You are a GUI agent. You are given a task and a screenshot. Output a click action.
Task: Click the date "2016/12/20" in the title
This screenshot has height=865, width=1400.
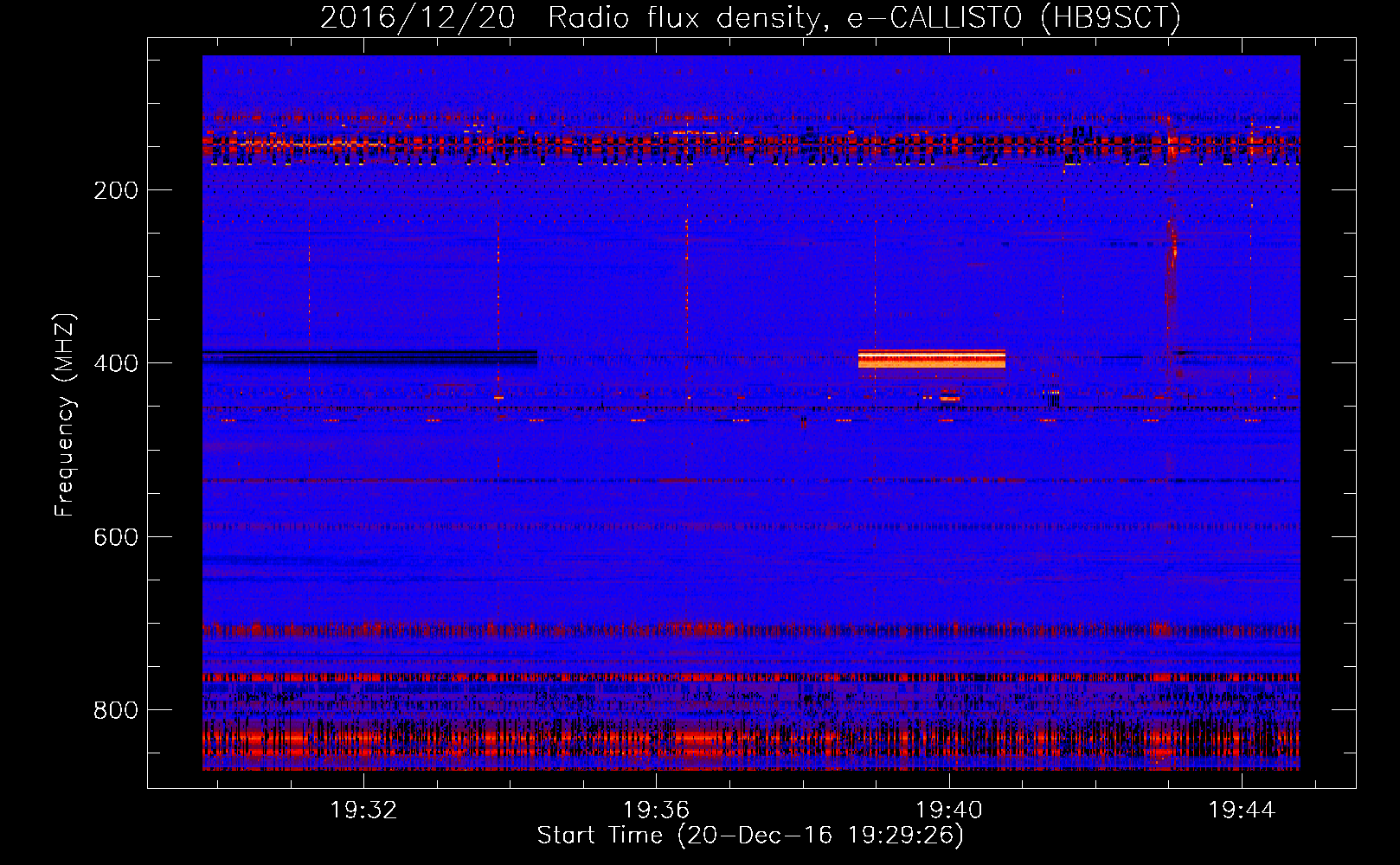[x=418, y=17]
